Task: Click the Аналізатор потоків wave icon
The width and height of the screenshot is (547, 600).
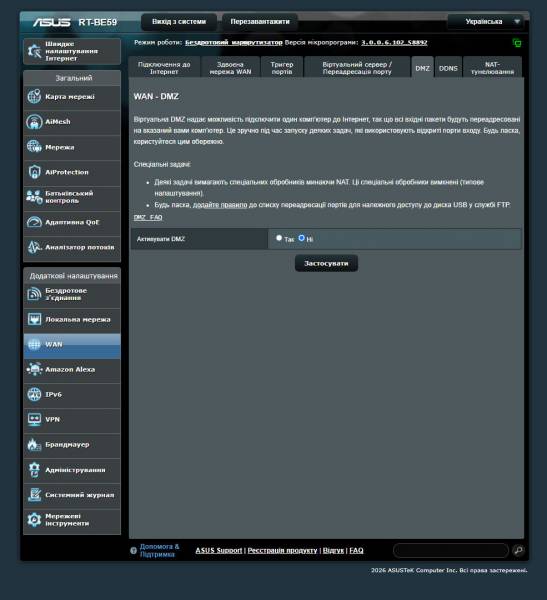Action: coord(34,247)
